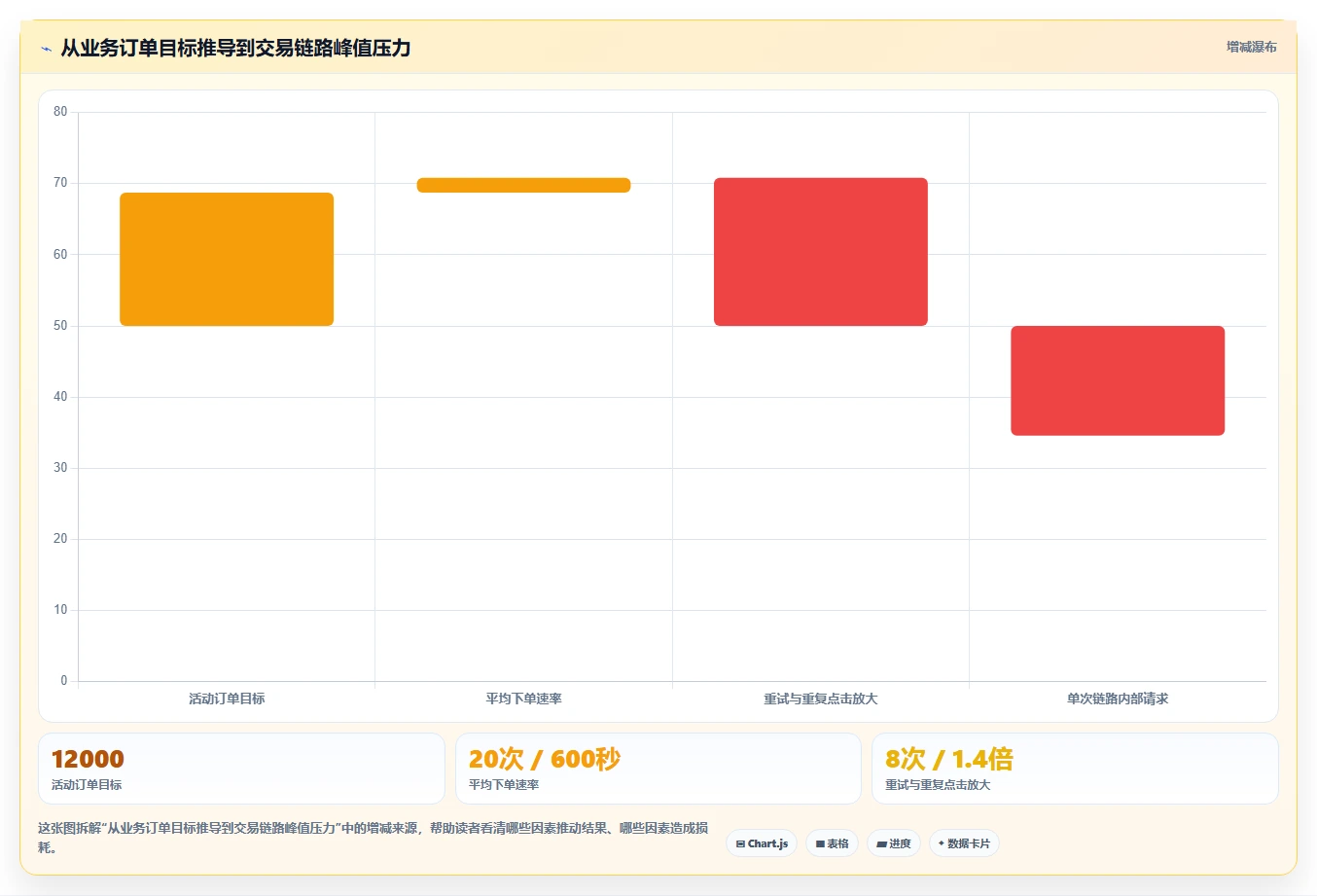Click the y-axis value 0
Screen dimensions: 1317x896
[64, 681]
